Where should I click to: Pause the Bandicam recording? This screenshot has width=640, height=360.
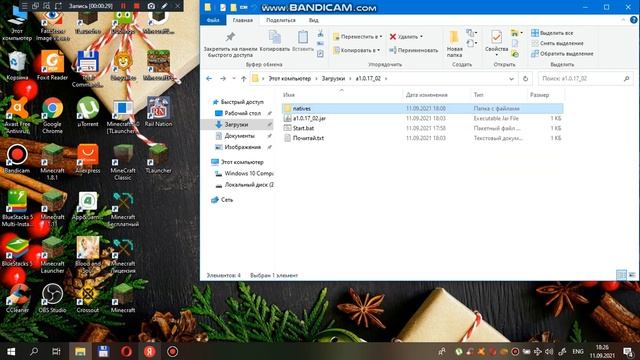123,6
